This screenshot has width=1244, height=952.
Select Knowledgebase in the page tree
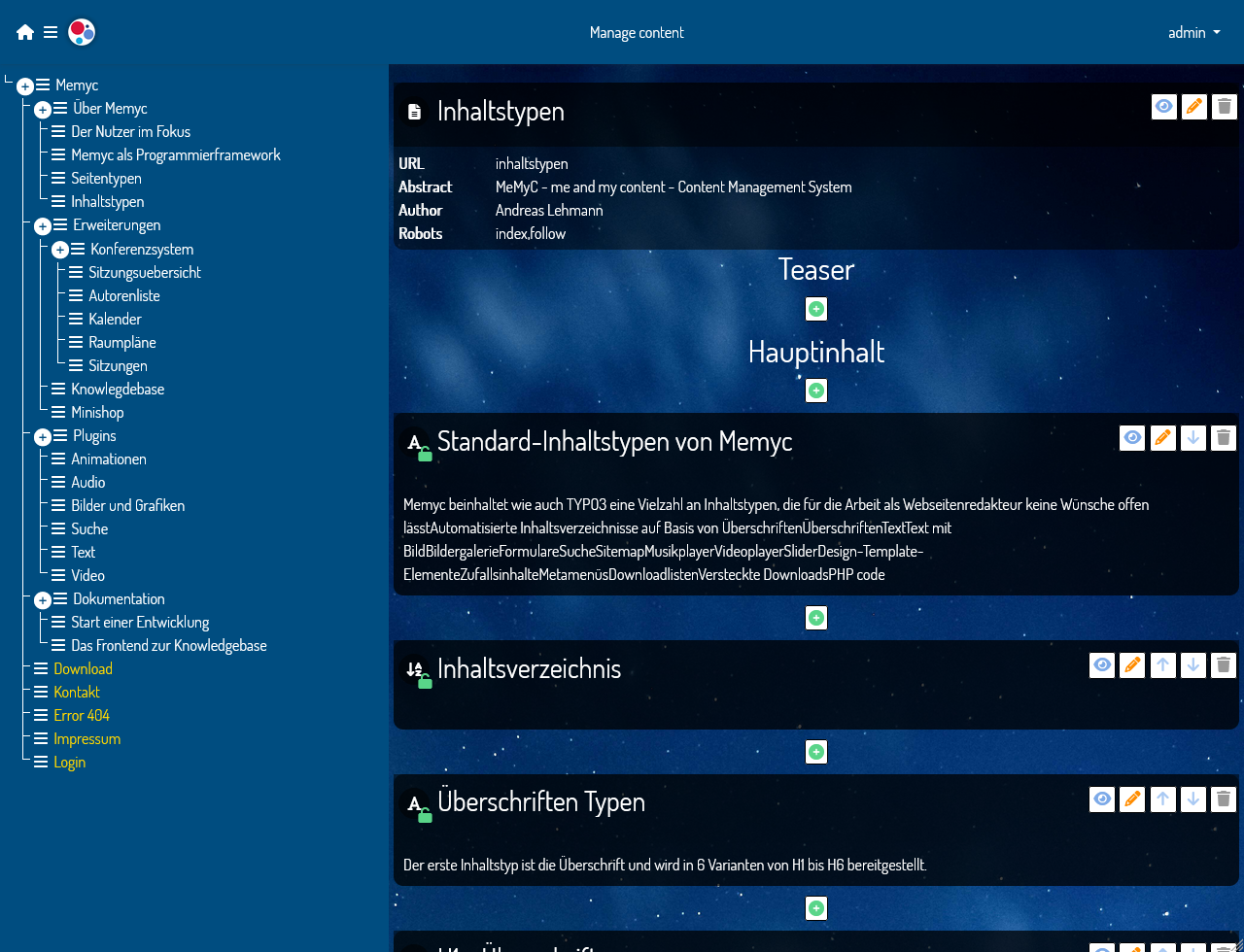coord(118,389)
